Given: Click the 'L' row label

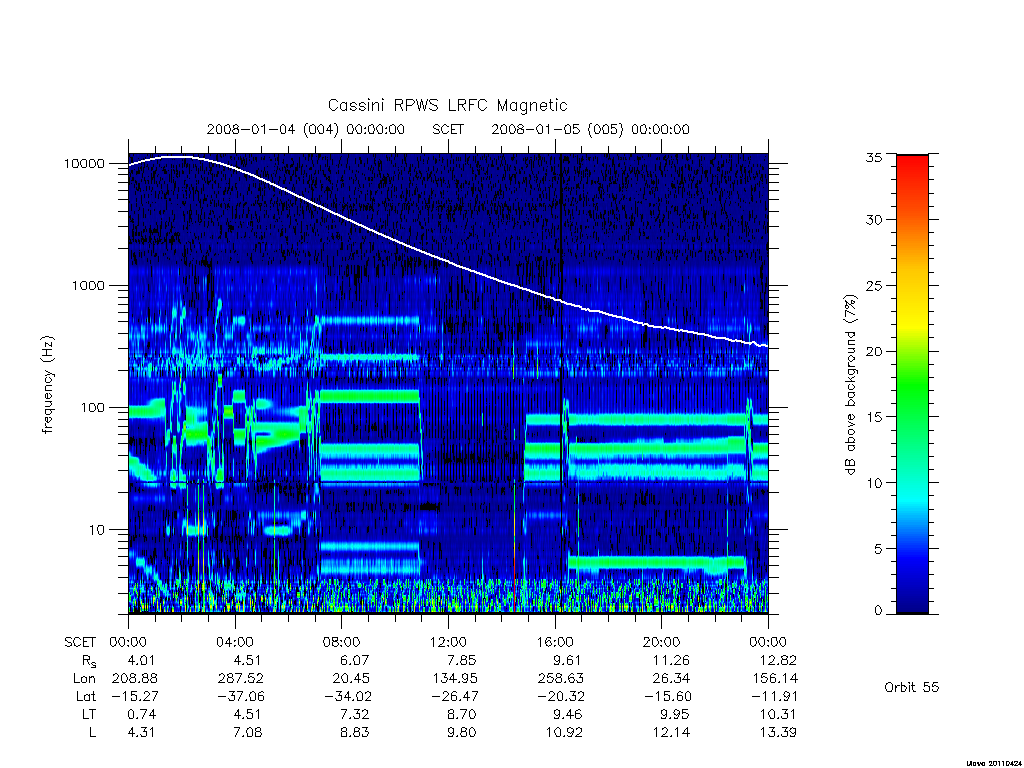Looking at the screenshot, I should [92, 732].
